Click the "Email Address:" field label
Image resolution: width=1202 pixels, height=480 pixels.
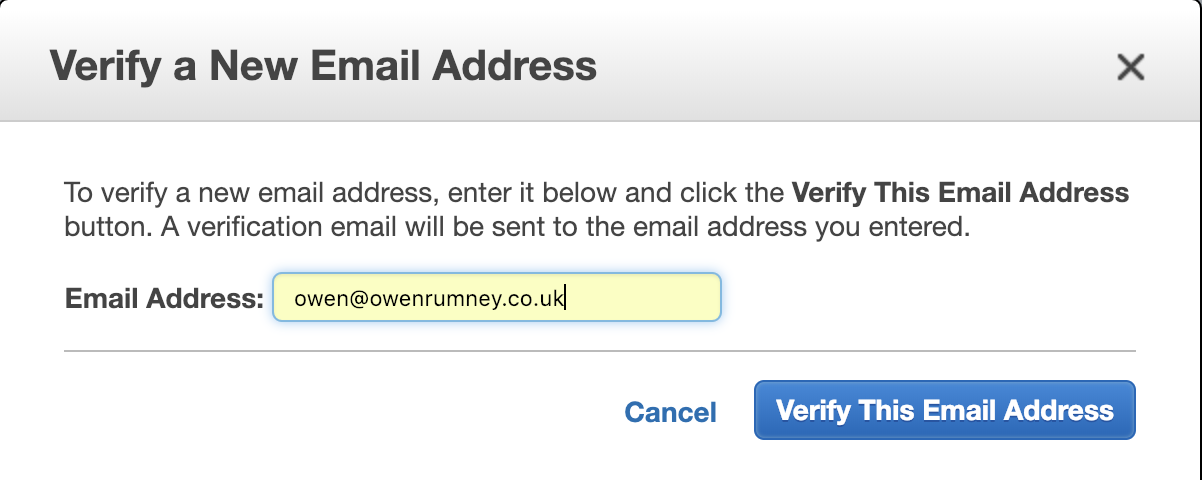point(164,298)
